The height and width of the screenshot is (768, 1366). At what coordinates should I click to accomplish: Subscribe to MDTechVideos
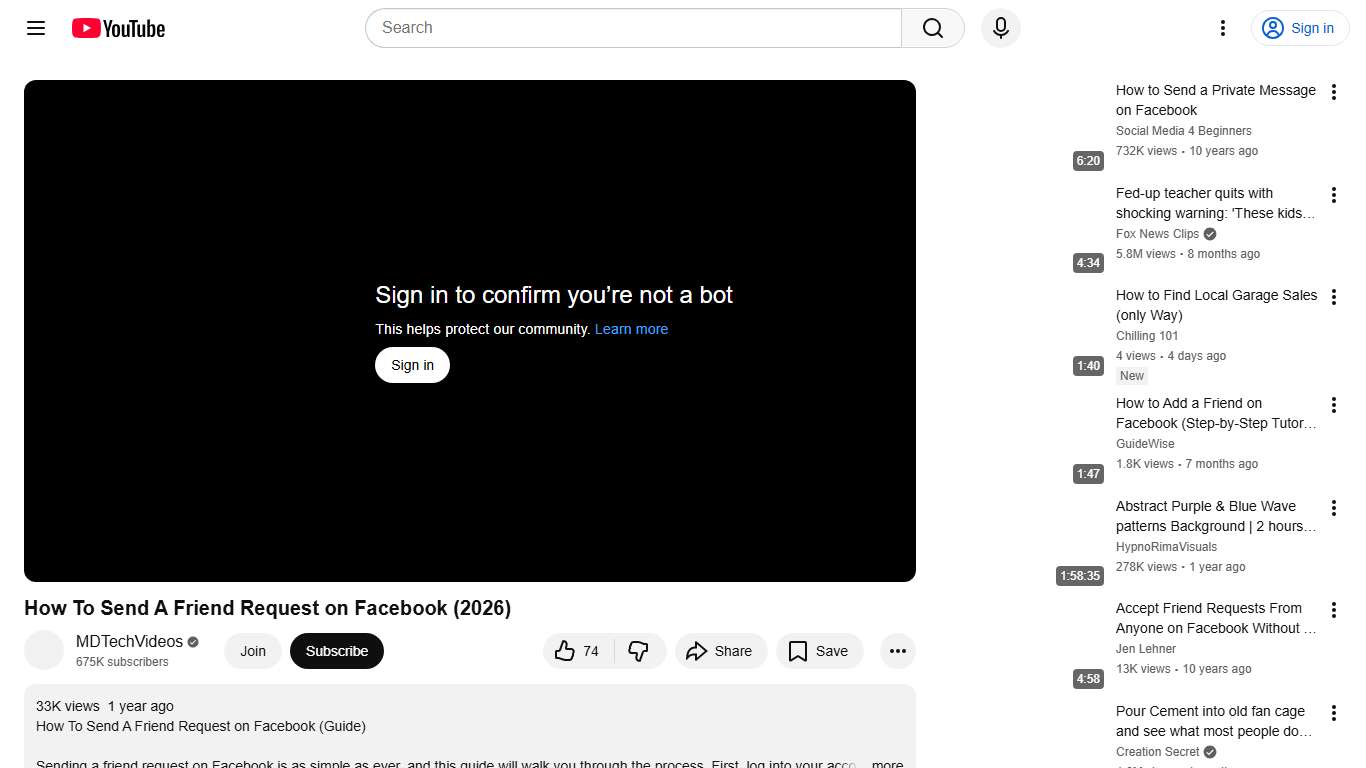click(x=336, y=651)
